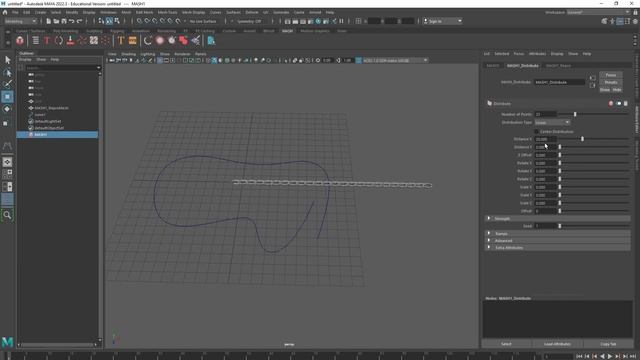Click the New Scene file icon
Viewport: 640px width, 360px height.
pyautogui.click(x=49, y=21)
